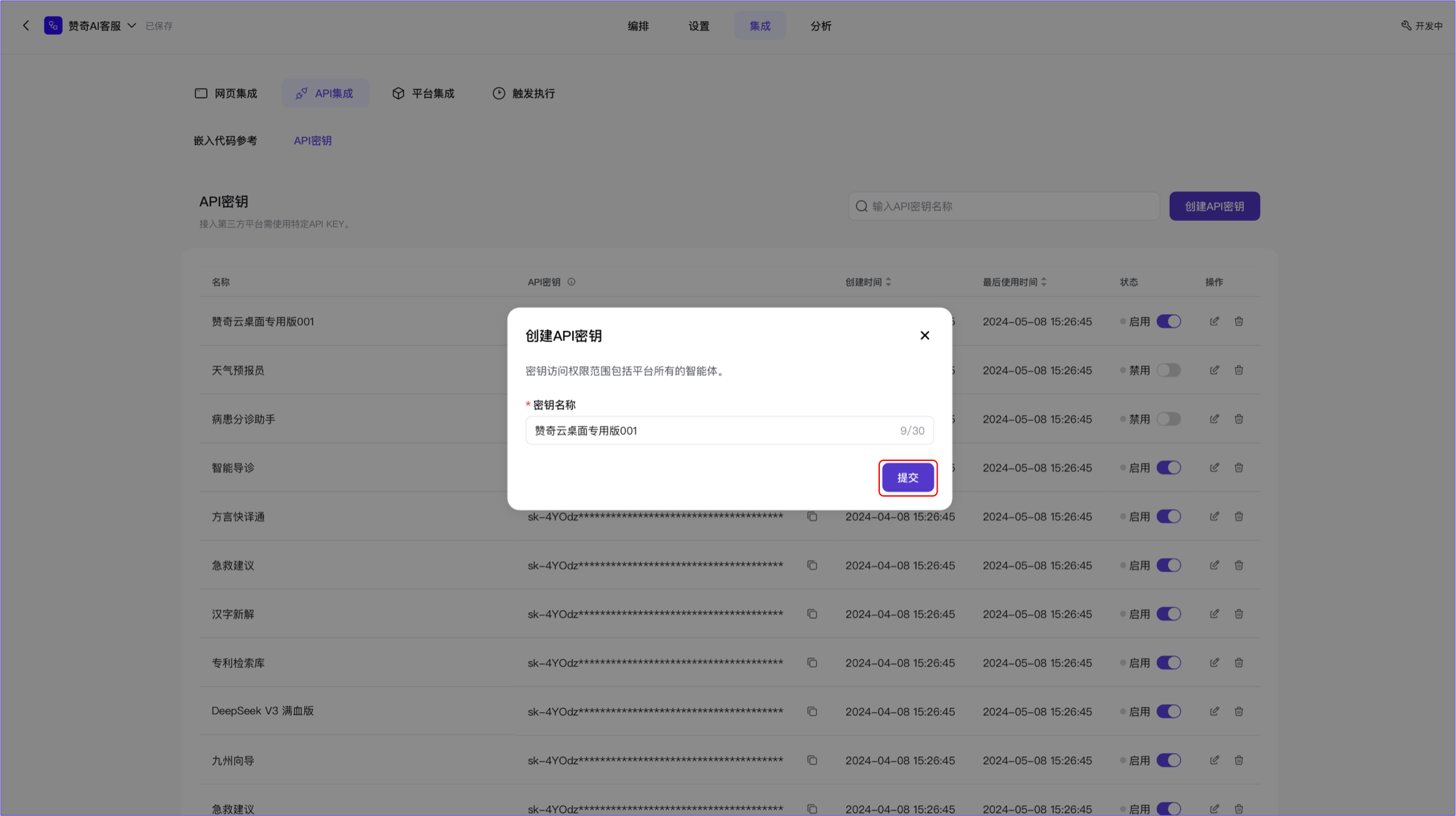Screen dimensions: 1456x816
Task: Open the app switcher chevron next to 赞奇AI客服
Action: coord(132,25)
